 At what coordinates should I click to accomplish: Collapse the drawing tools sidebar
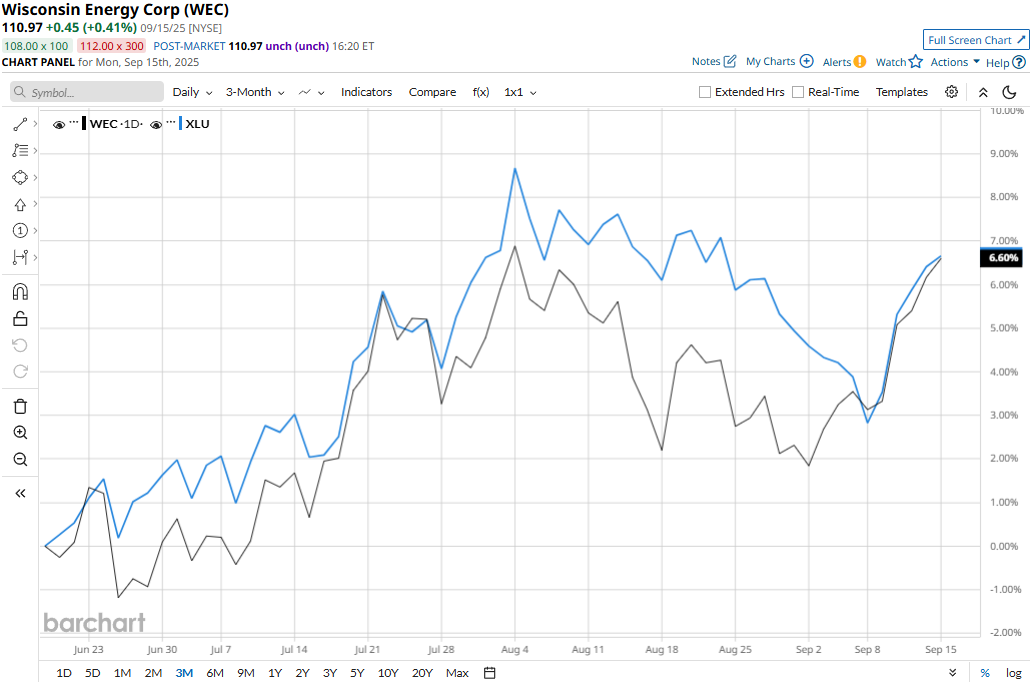pyautogui.click(x=20, y=493)
